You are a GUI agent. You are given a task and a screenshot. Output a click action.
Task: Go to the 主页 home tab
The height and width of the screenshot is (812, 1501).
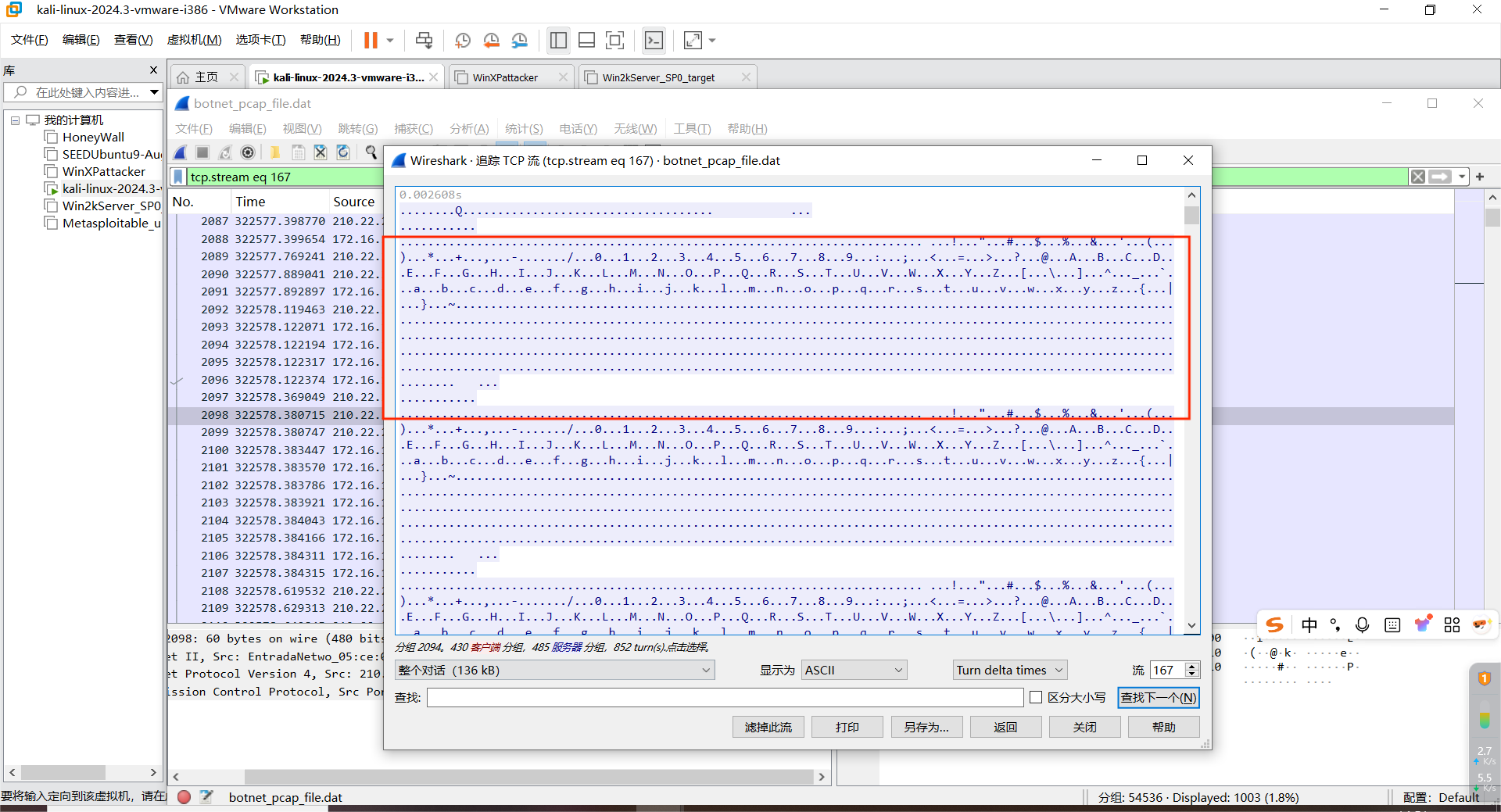(x=206, y=77)
